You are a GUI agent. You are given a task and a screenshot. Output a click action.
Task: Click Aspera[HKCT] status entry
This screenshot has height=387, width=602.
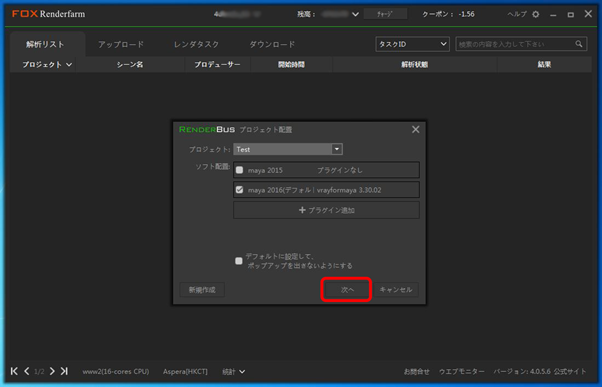coord(185,372)
